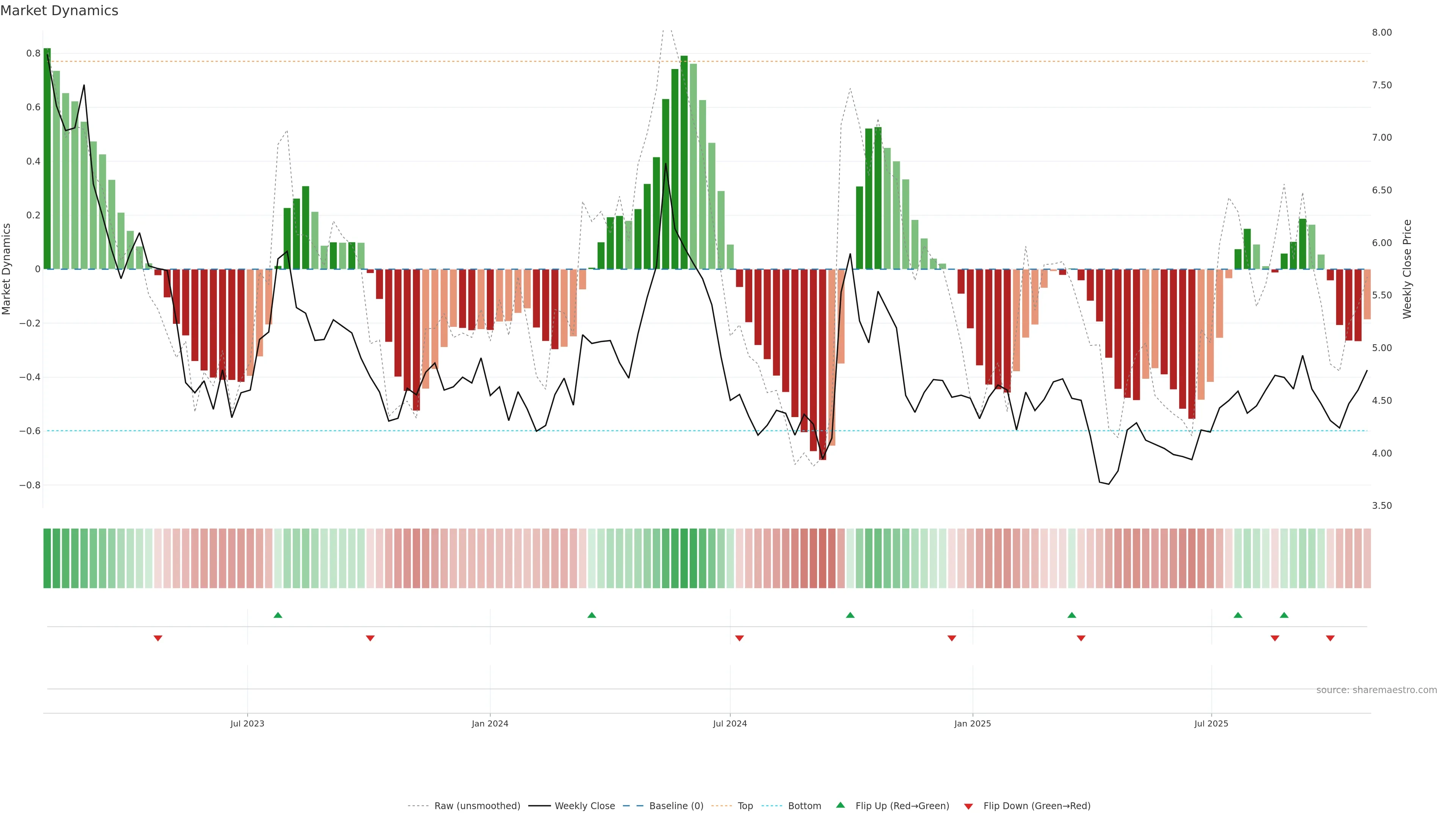Toggle the Weekly Close legend entry

click(584, 805)
